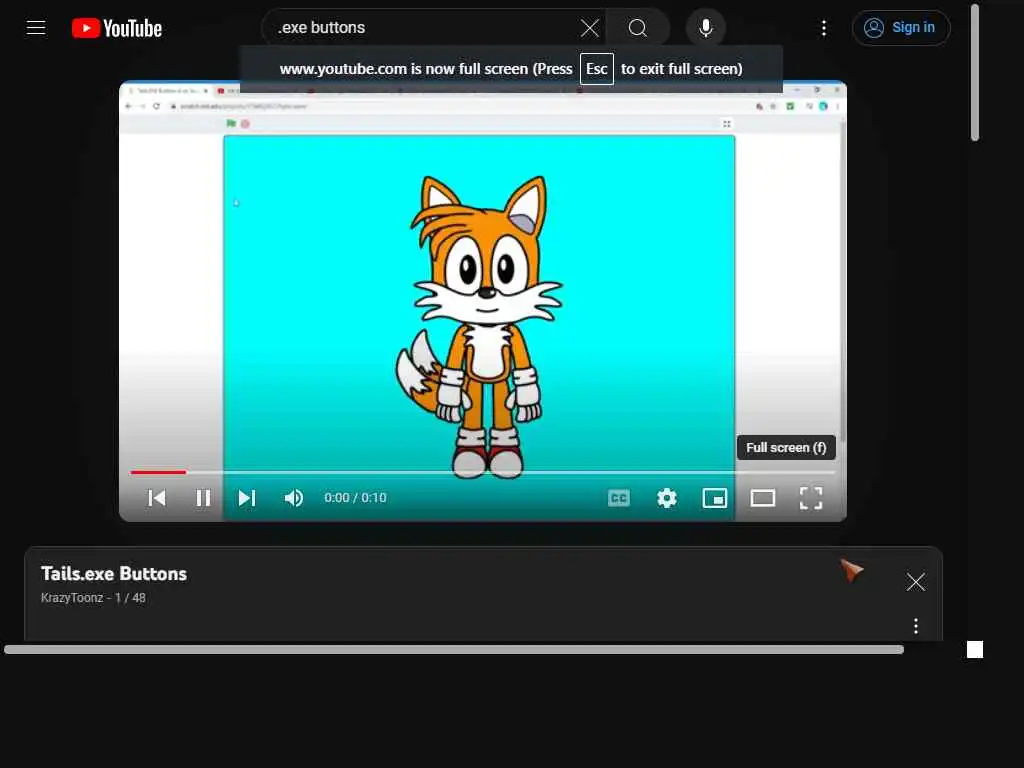Click the Tails character in the video
The width and height of the screenshot is (1024, 768).
(479, 327)
